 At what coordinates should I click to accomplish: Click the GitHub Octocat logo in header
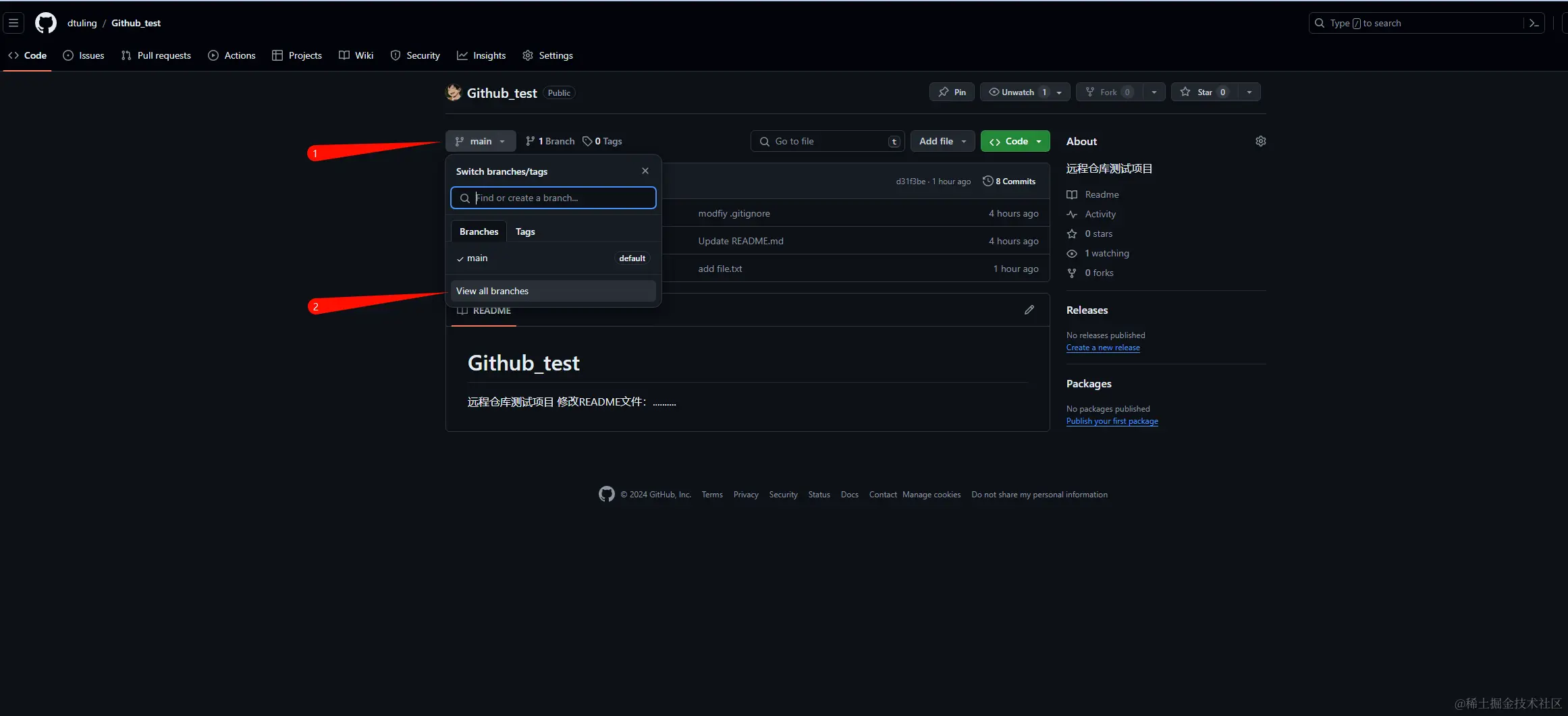tap(46, 23)
